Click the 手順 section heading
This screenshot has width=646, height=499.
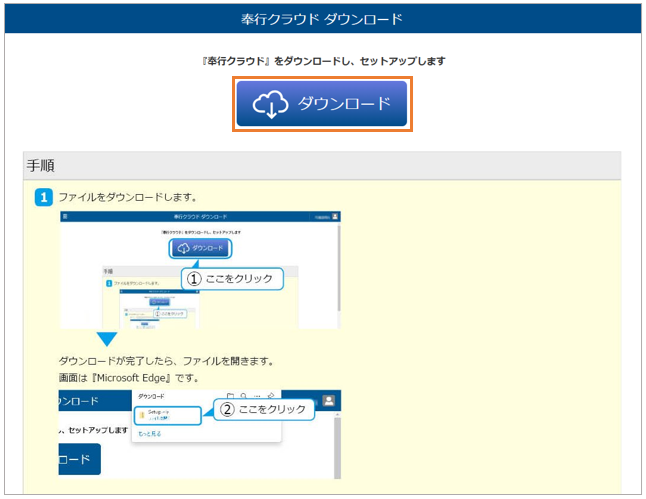pyautogui.click(x=40, y=166)
